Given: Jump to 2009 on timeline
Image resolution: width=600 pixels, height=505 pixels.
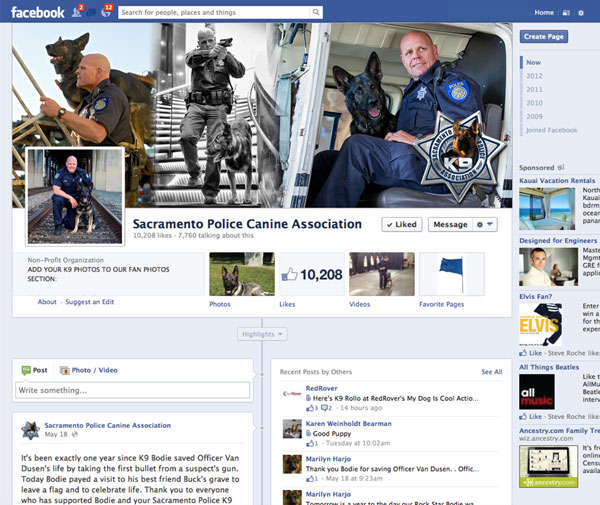Looking at the screenshot, I should [534, 116].
